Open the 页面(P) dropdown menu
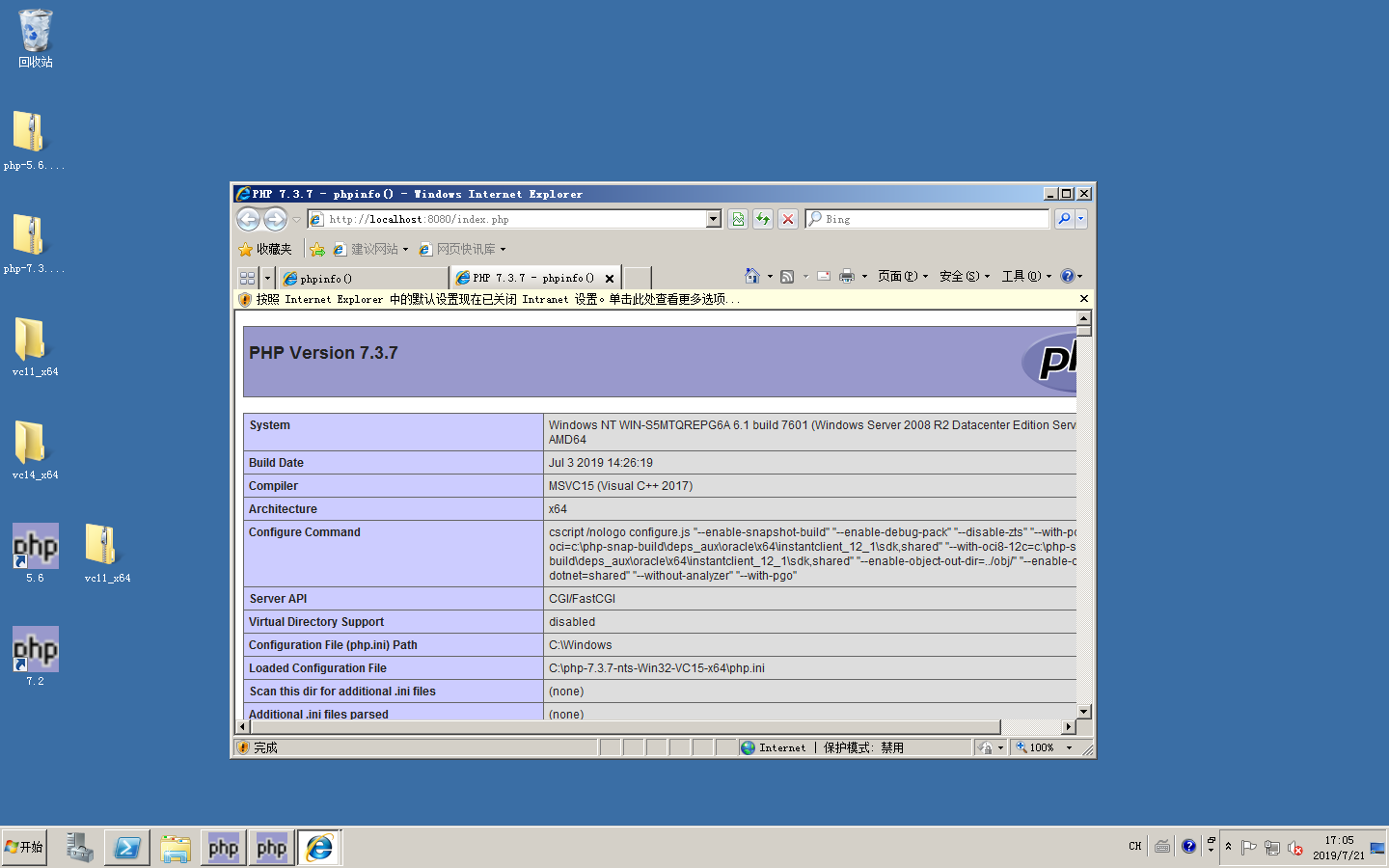This screenshot has width=1389, height=868. [x=902, y=277]
